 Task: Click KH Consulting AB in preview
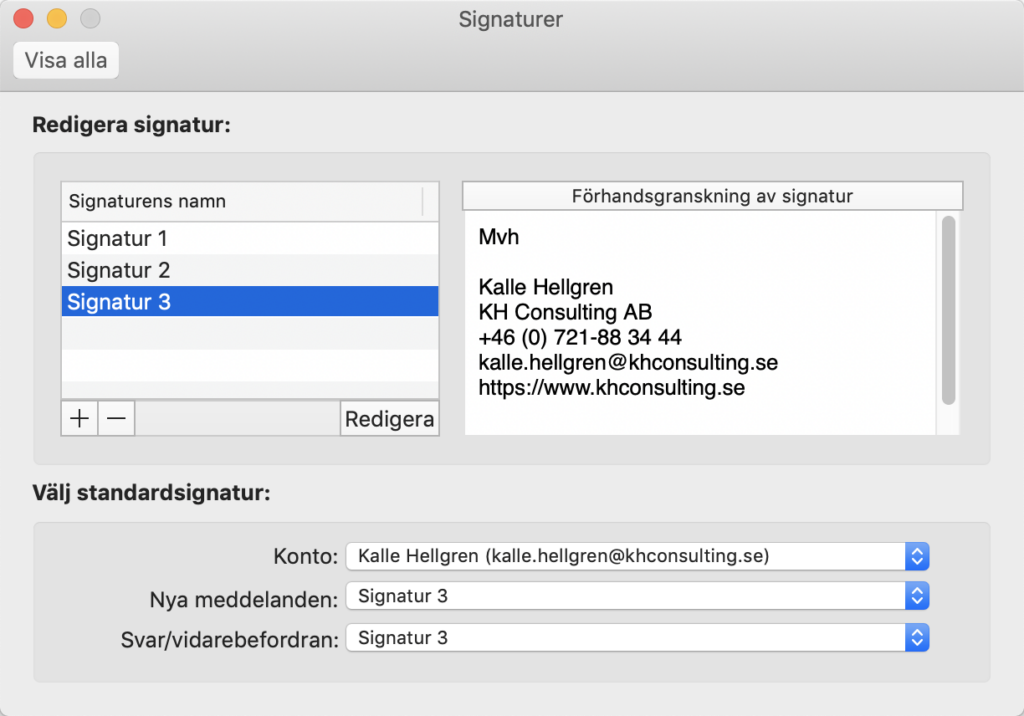566,312
